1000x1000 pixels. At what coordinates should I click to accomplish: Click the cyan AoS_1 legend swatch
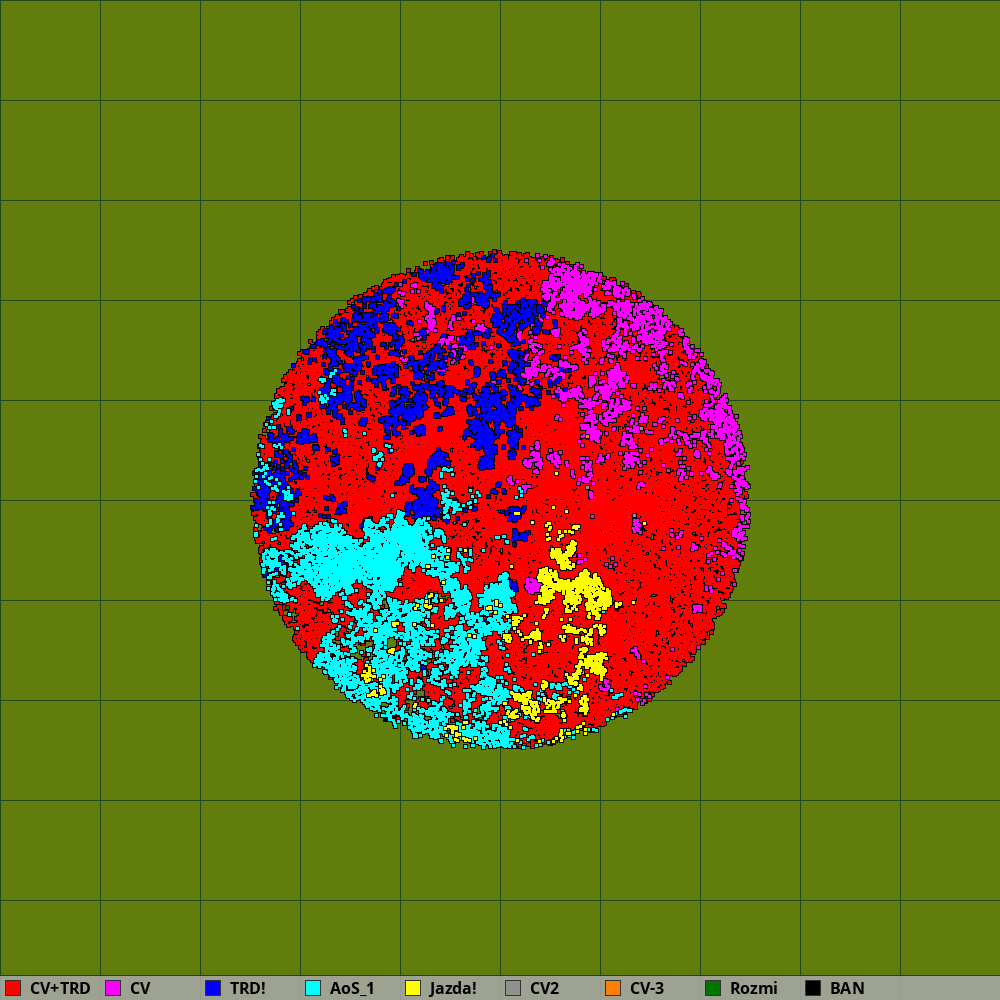click(313, 988)
